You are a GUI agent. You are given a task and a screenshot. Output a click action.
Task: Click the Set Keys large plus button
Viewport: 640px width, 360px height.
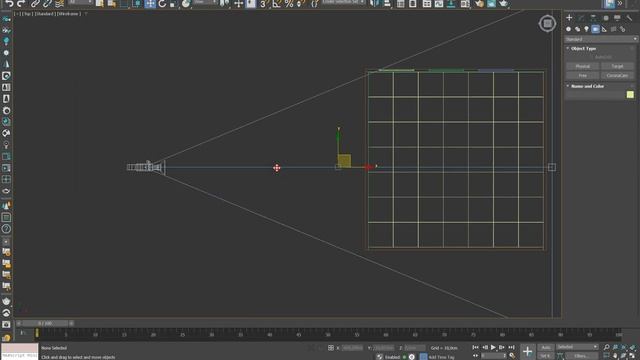click(x=527, y=351)
